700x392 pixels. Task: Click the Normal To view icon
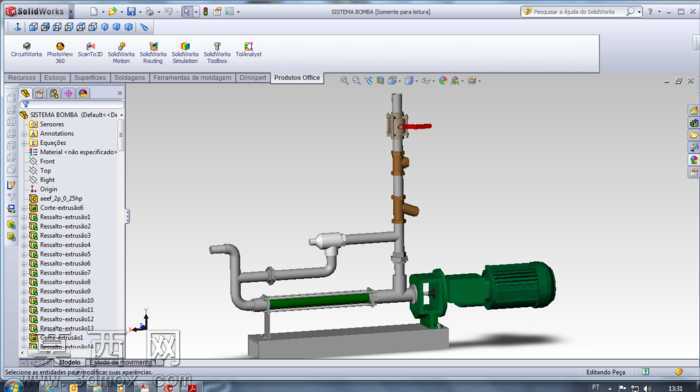[17, 27]
